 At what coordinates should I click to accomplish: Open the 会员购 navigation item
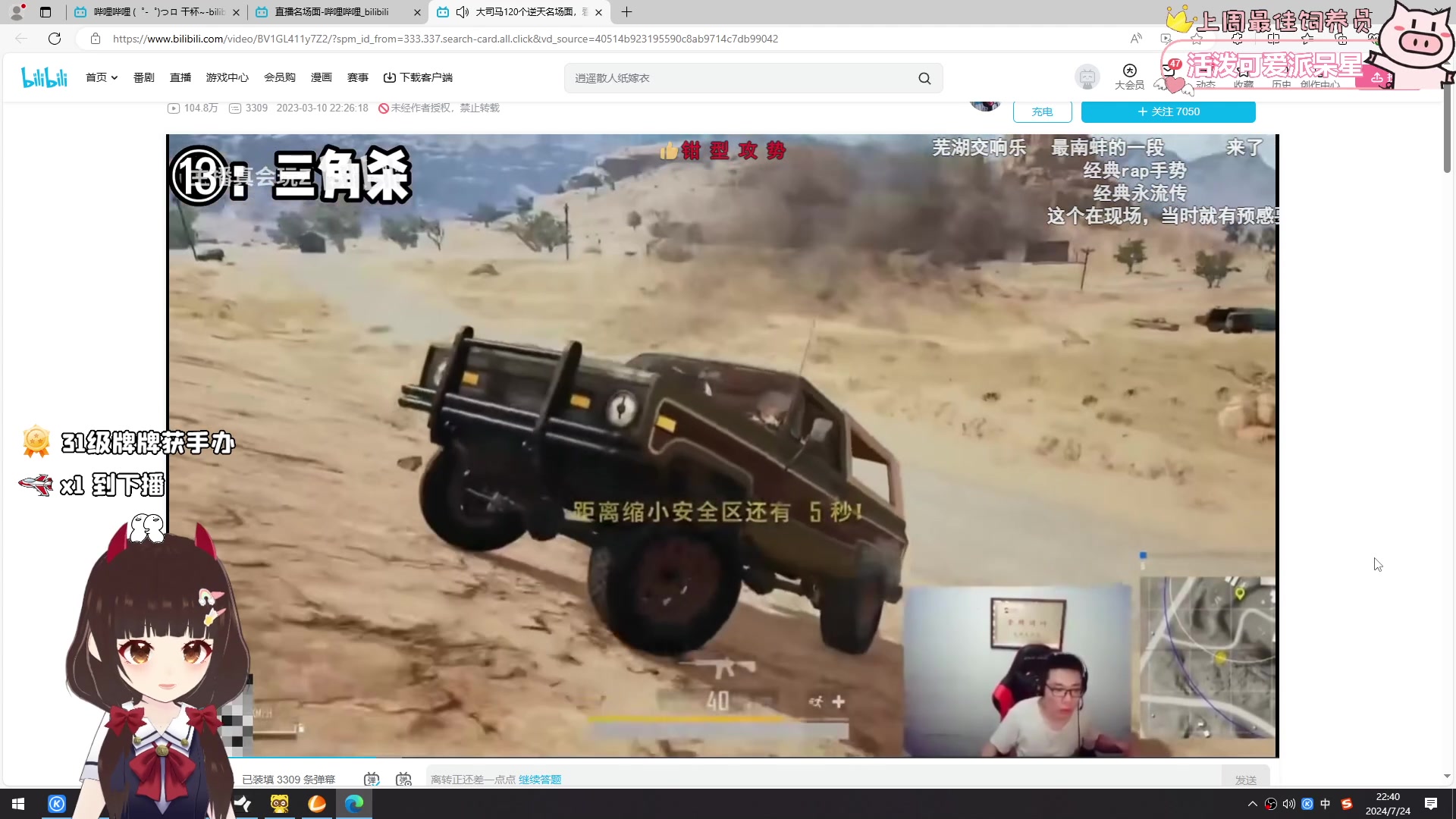280,77
